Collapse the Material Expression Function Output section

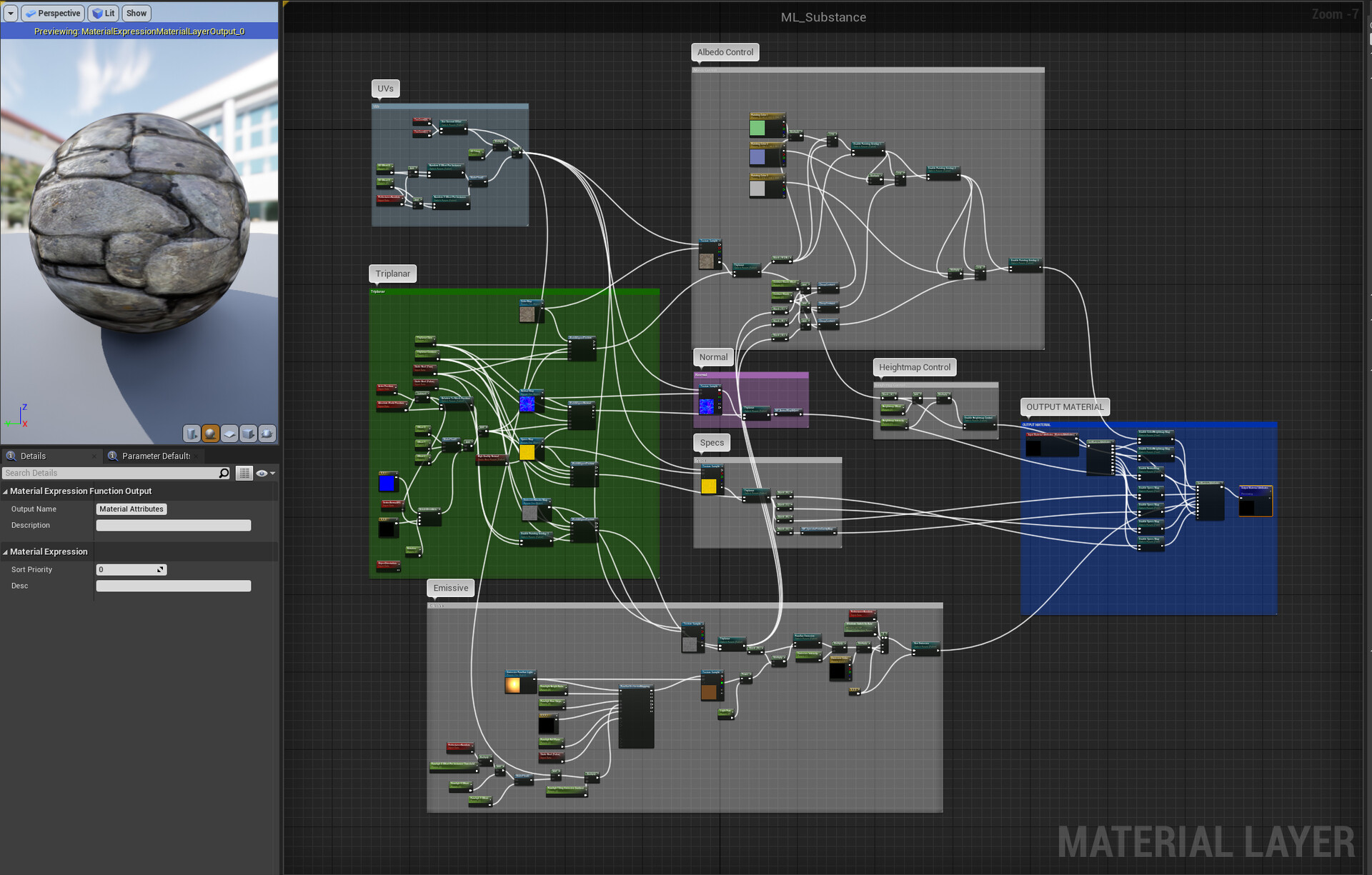click(x=6, y=491)
